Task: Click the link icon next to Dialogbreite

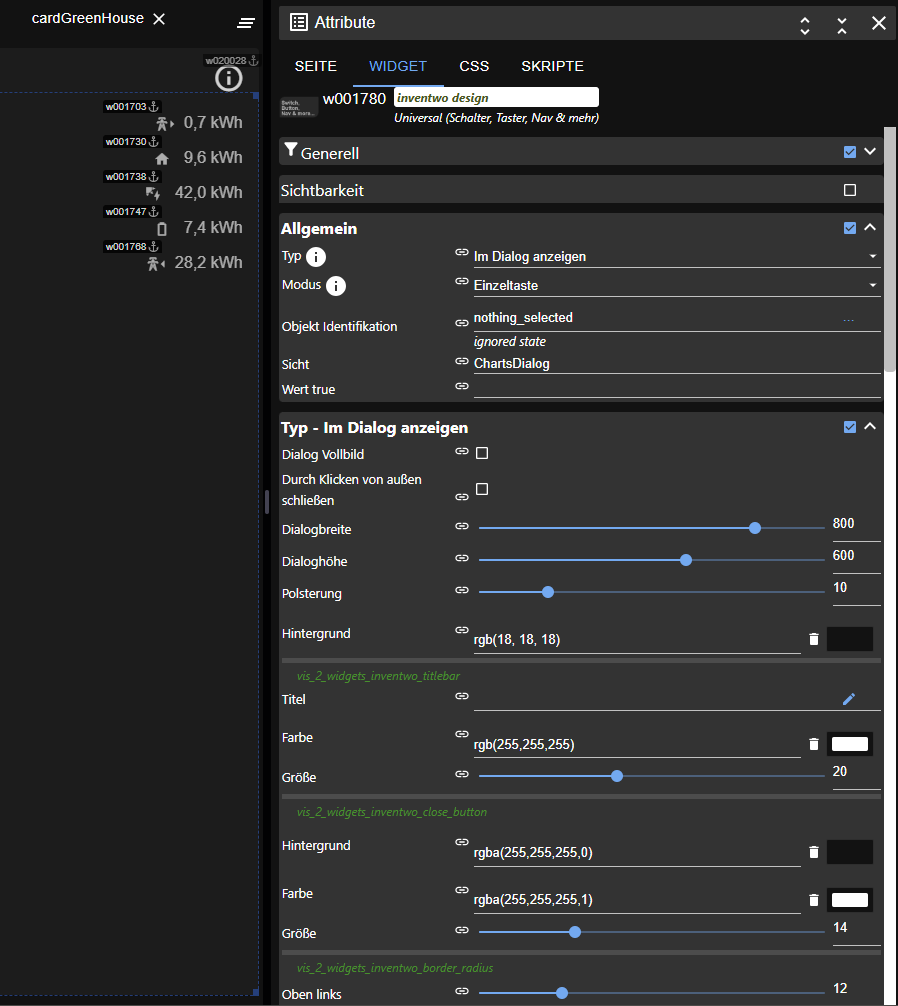Action: point(462,526)
